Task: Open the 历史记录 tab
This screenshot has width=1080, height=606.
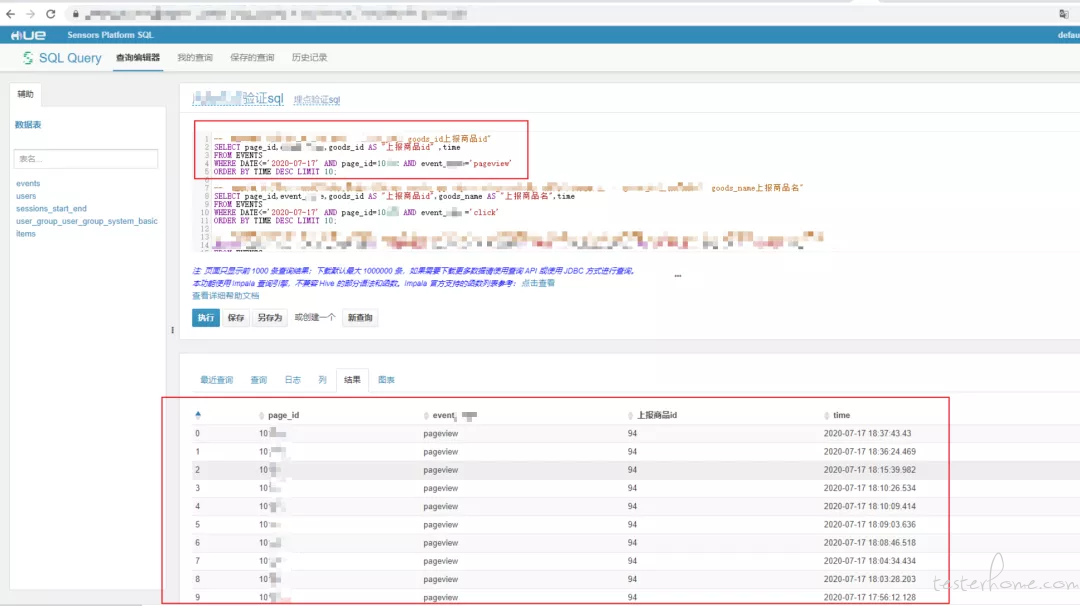Action: pos(309,58)
